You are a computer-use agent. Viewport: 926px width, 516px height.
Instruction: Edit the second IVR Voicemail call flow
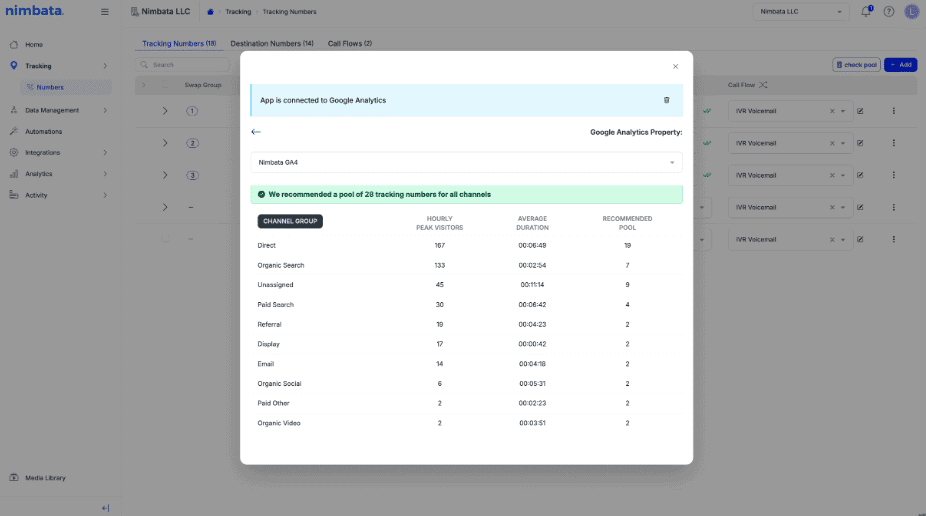[x=860, y=143]
